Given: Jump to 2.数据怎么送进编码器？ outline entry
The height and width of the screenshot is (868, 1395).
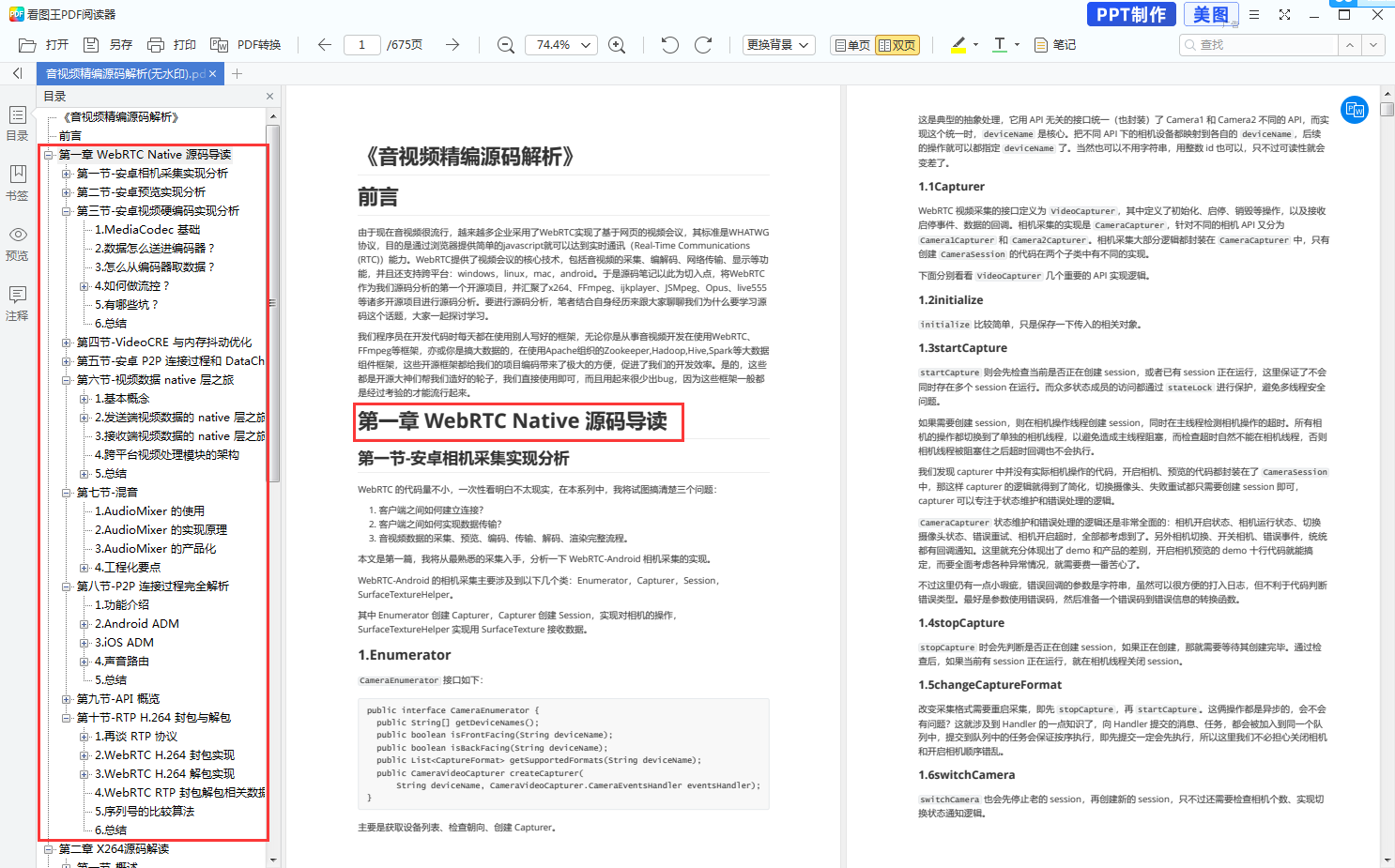Looking at the screenshot, I should [x=155, y=249].
